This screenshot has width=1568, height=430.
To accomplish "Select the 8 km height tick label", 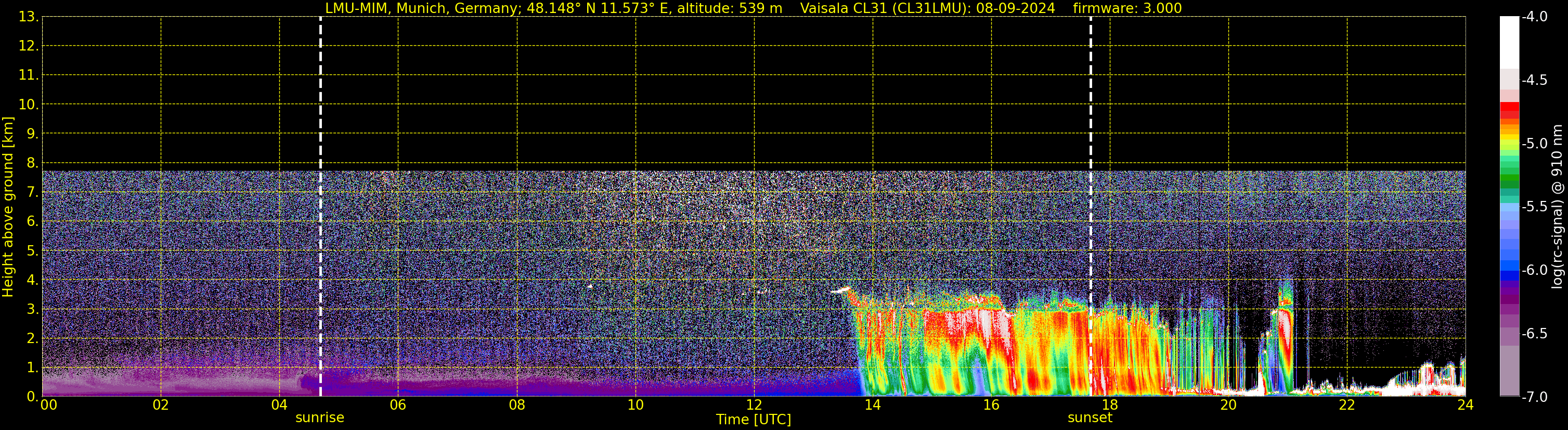I will coord(32,163).
